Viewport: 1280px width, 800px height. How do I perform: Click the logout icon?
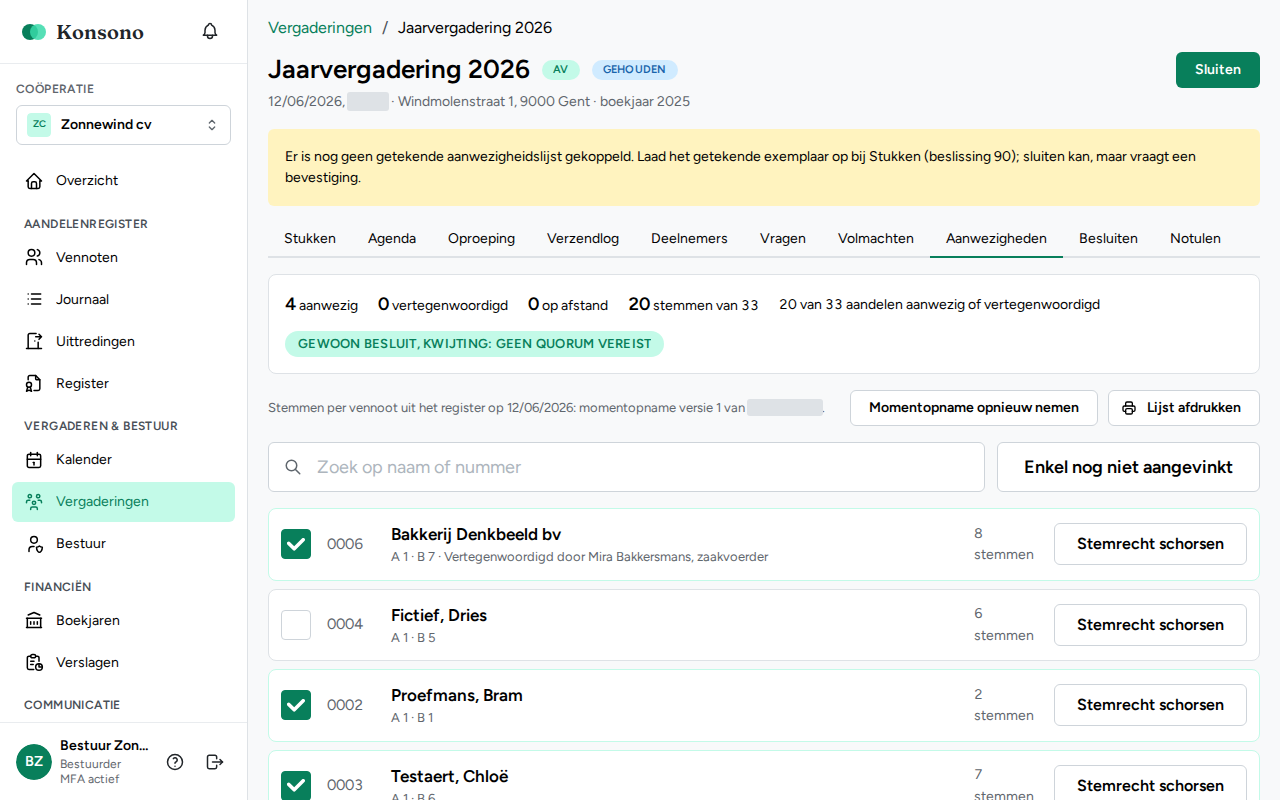214,762
